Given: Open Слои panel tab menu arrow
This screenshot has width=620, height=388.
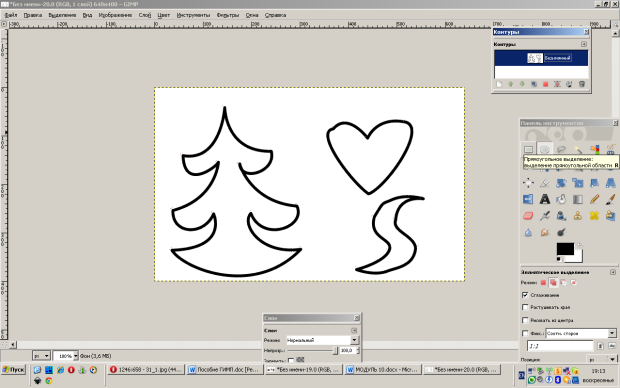Looking at the screenshot, I should coord(354,330).
